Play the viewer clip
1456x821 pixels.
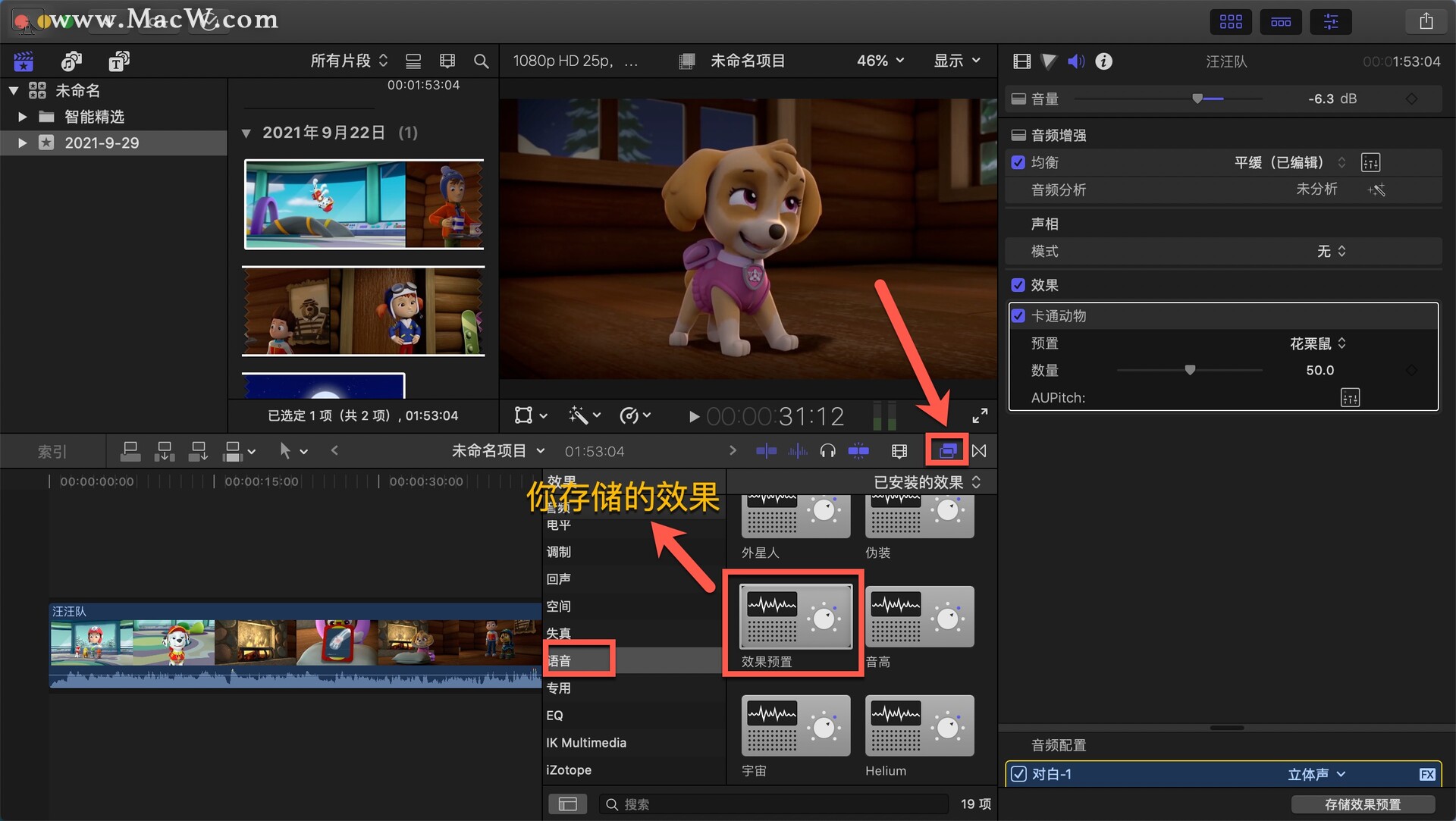[693, 416]
